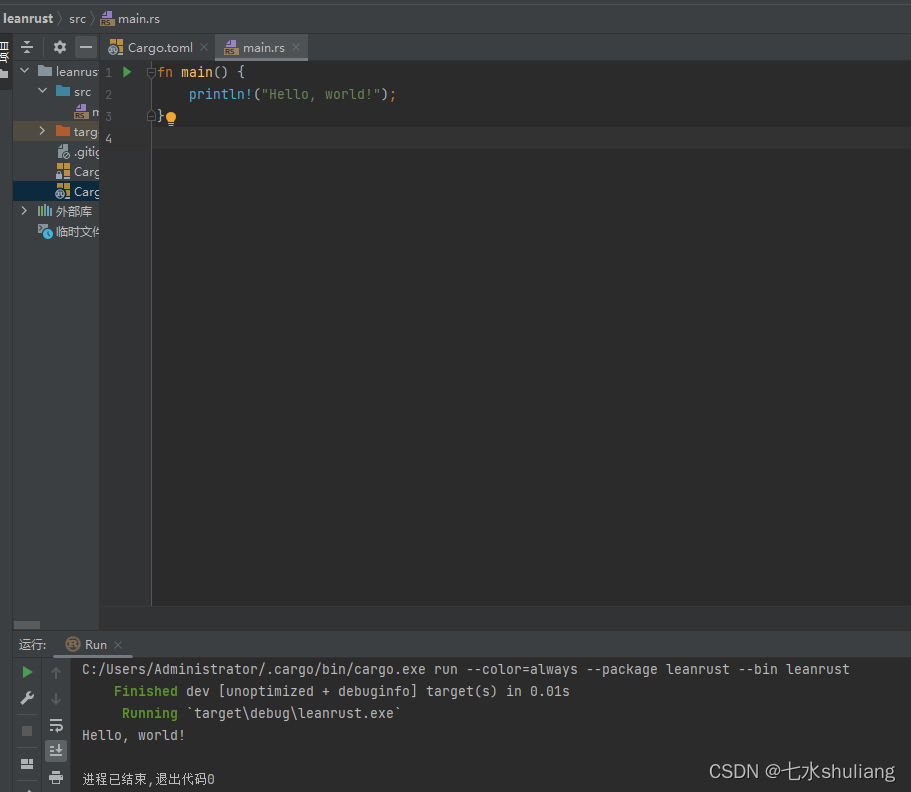Viewport: 911px width, 792px height.
Task: Click leanrust breadcrumb
Action: pos(28,19)
